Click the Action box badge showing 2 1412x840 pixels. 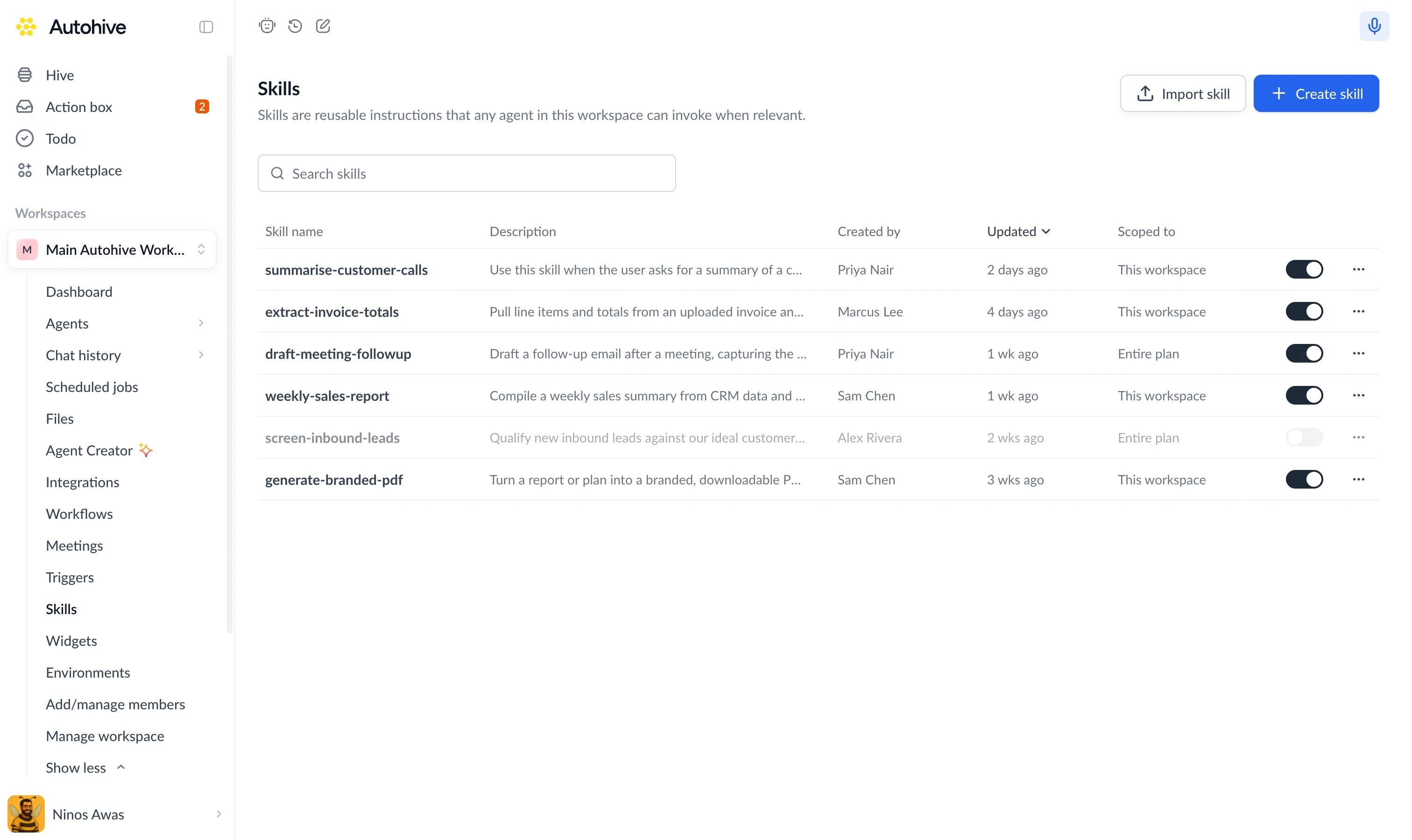202,106
